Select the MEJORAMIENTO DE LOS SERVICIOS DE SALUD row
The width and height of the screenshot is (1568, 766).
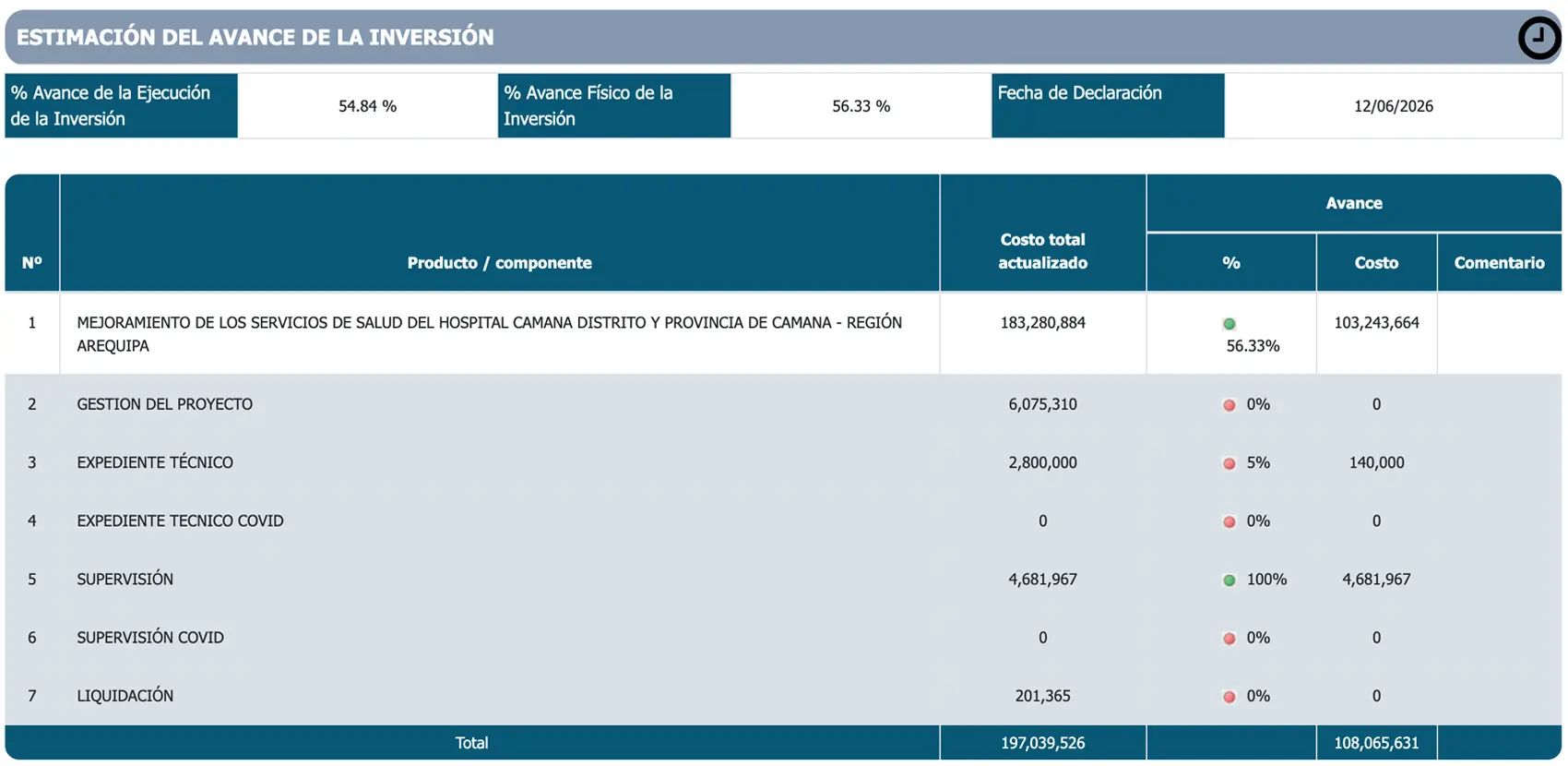783,334
